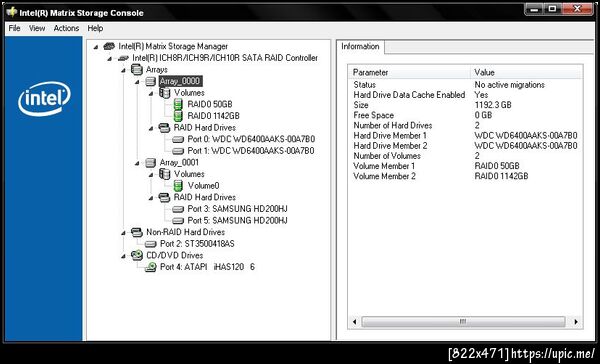Open the Actions menu
600x364 pixels.
[x=66, y=28]
